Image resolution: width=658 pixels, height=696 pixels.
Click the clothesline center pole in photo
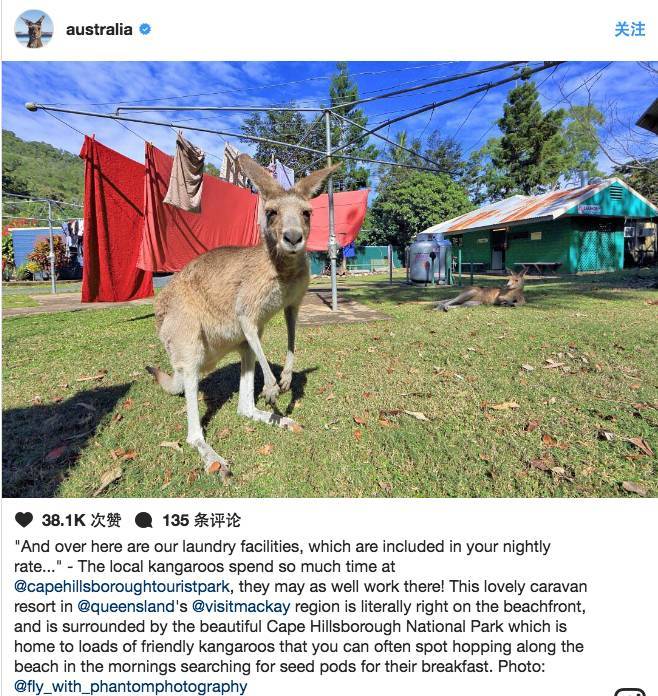[331, 211]
